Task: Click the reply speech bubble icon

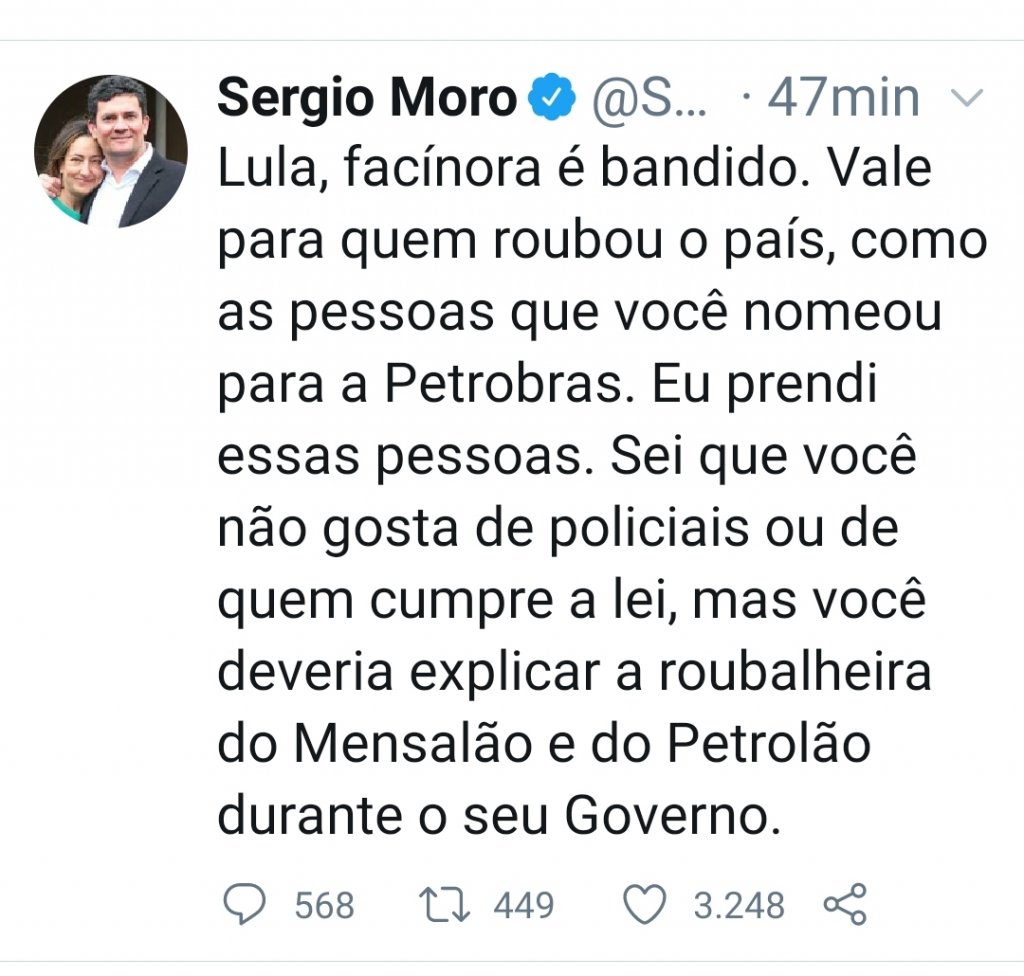Action: 244,904
